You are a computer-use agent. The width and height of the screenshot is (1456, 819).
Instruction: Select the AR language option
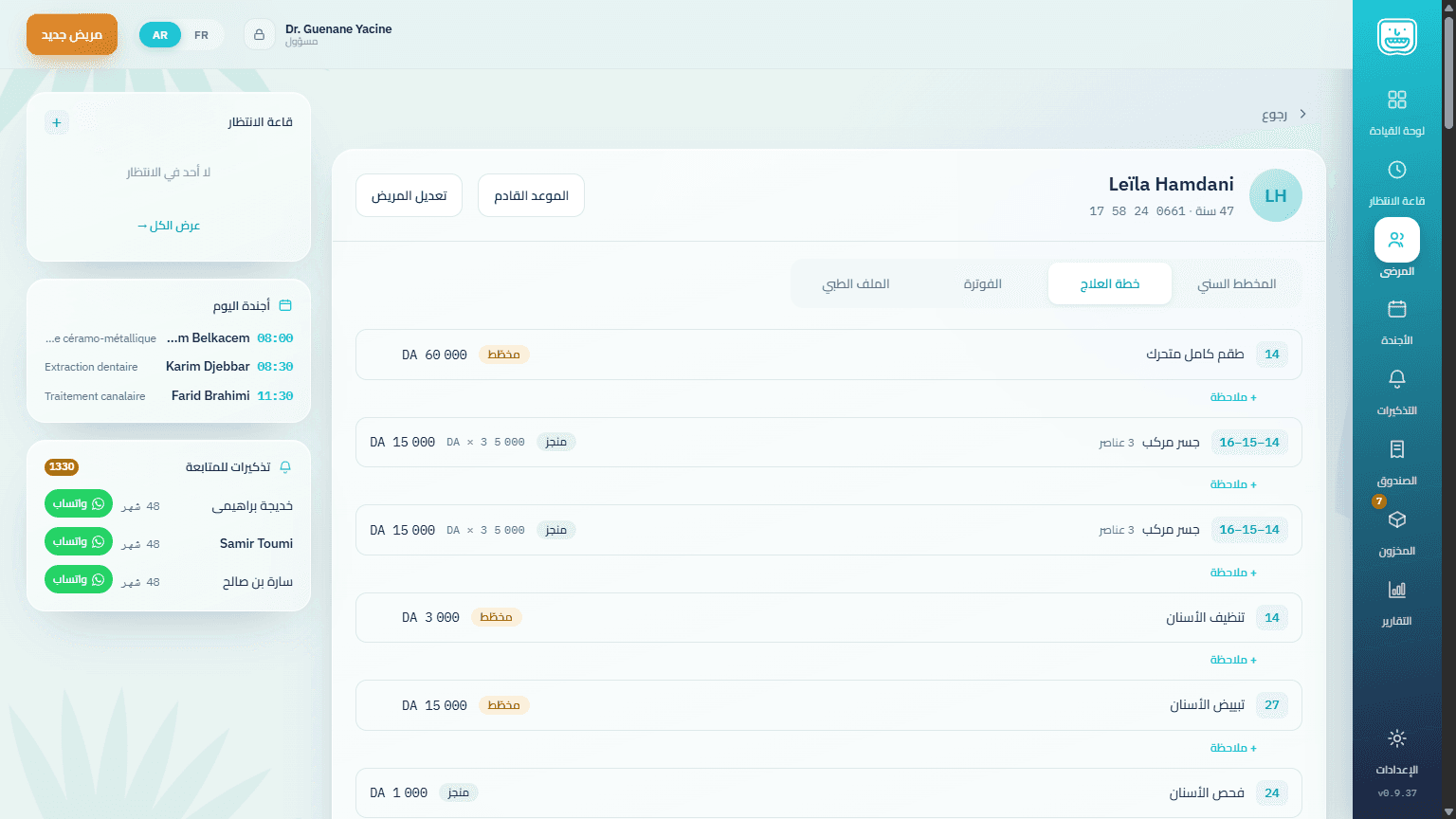coord(160,35)
